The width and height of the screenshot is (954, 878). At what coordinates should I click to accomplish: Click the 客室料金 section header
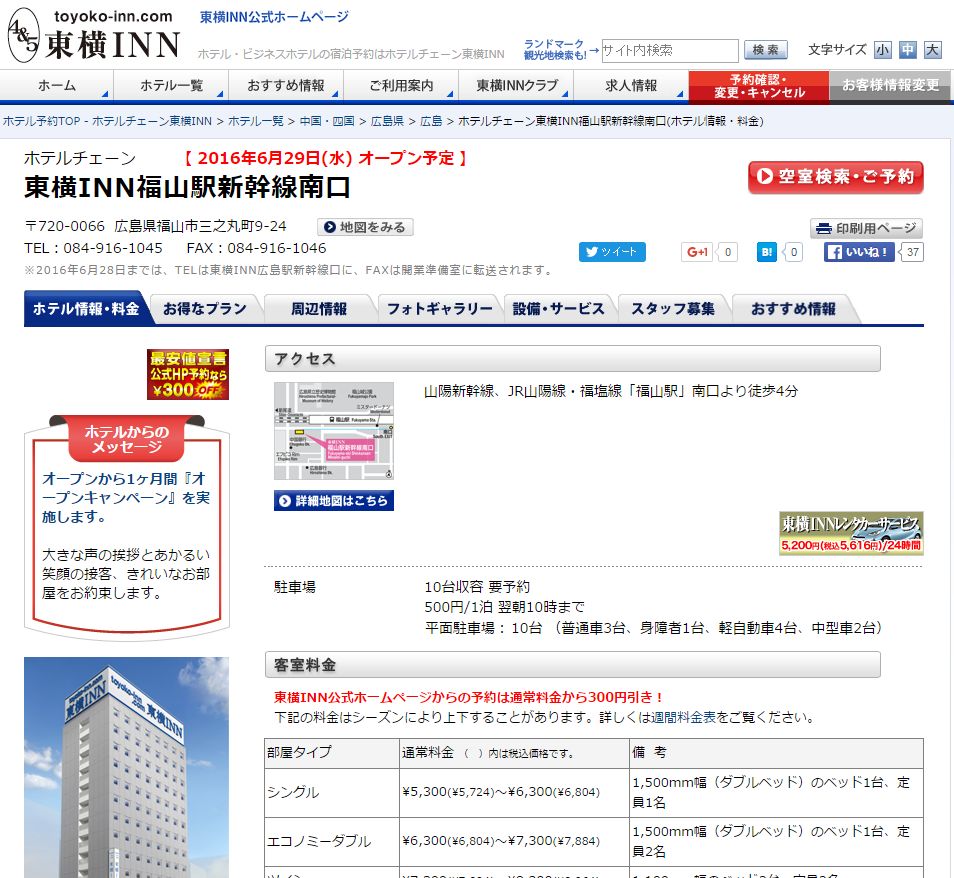[x=573, y=664]
